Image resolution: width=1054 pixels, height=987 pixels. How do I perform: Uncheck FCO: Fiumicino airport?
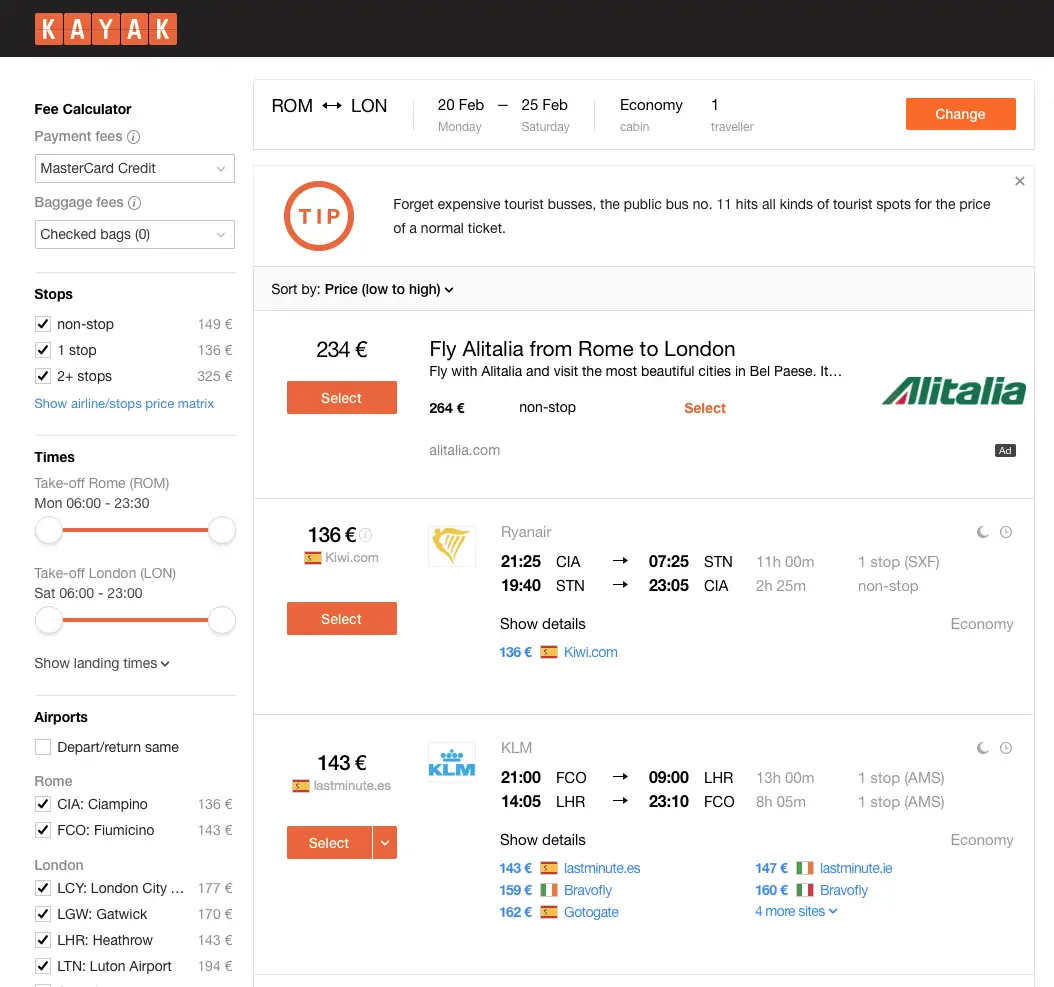point(43,830)
